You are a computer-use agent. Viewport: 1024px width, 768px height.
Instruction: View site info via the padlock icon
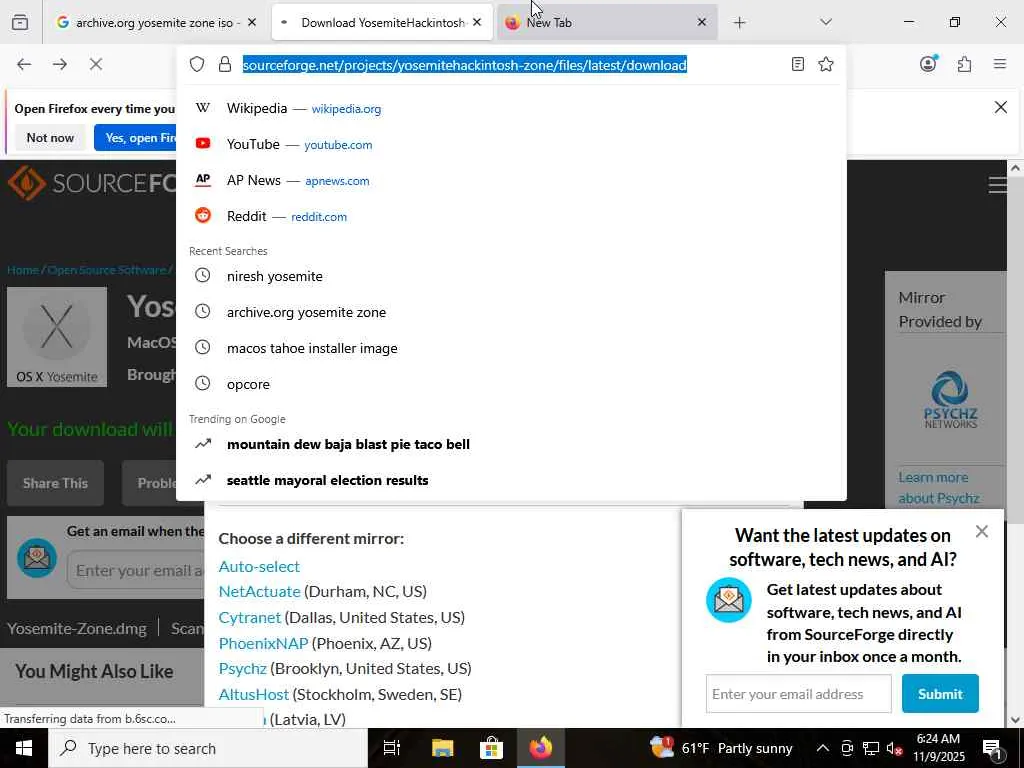pyautogui.click(x=225, y=64)
